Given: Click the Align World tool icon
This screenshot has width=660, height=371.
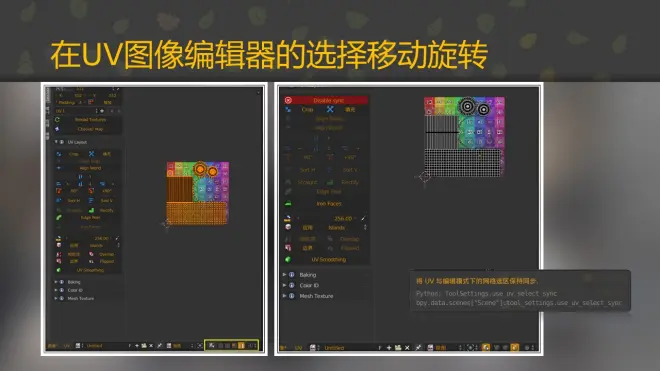Looking at the screenshot, I should coord(59,168).
